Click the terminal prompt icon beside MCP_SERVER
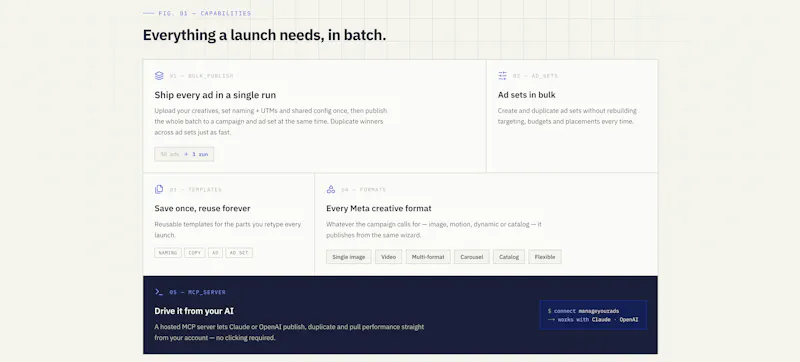This screenshot has width=800, height=362. pyautogui.click(x=159, y=292)
